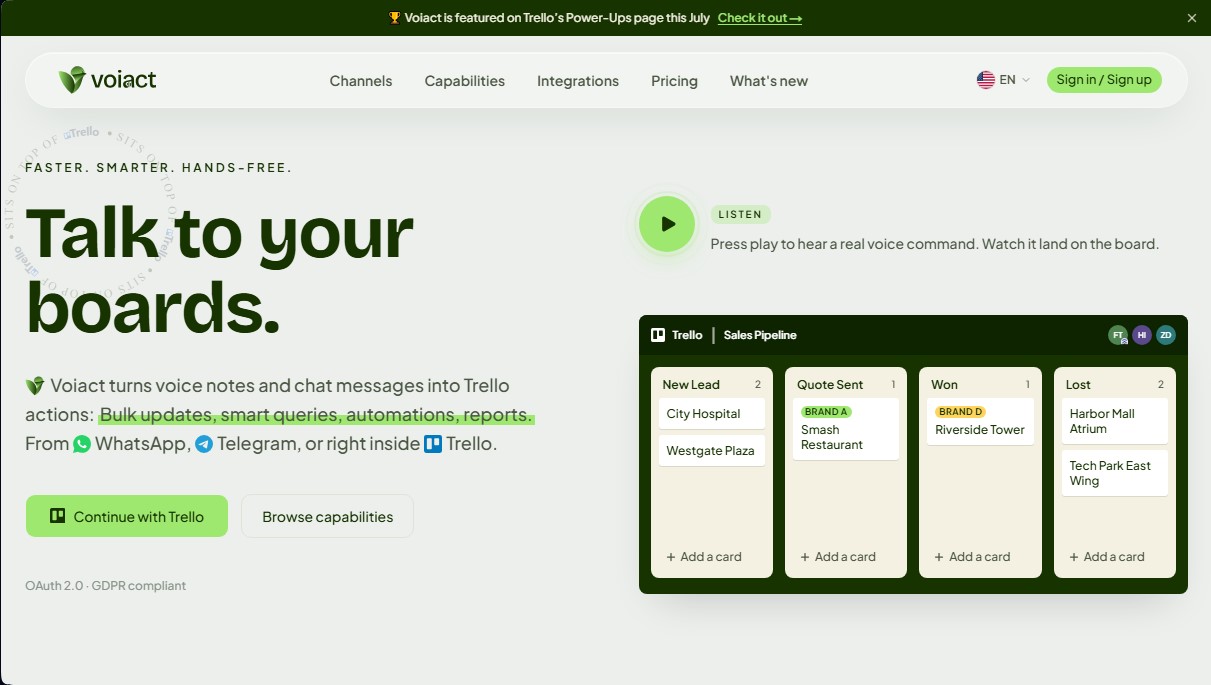Open the Westgate Plaza card

coord(712,451)
